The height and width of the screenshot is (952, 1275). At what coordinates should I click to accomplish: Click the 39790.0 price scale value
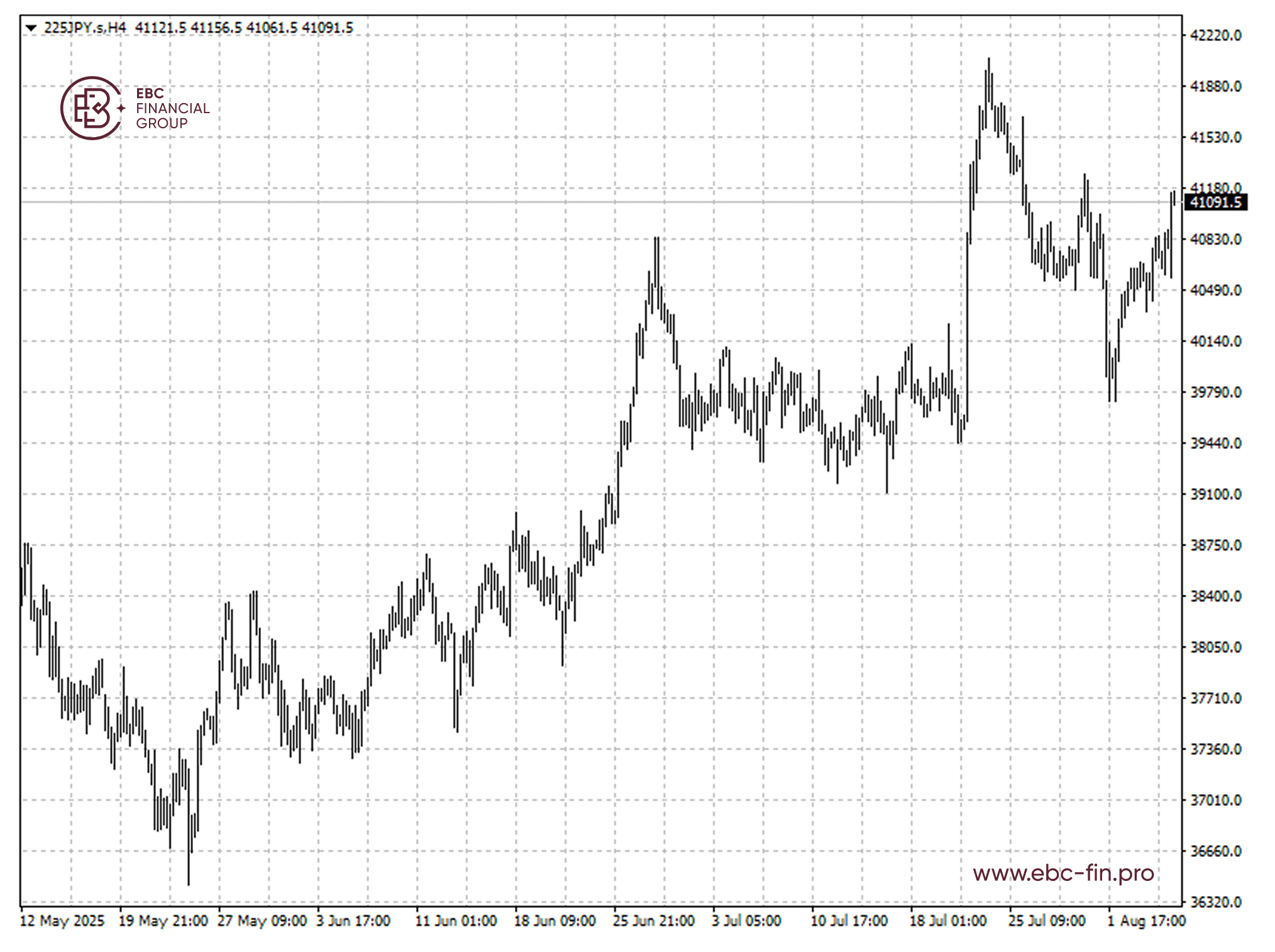1215,392
